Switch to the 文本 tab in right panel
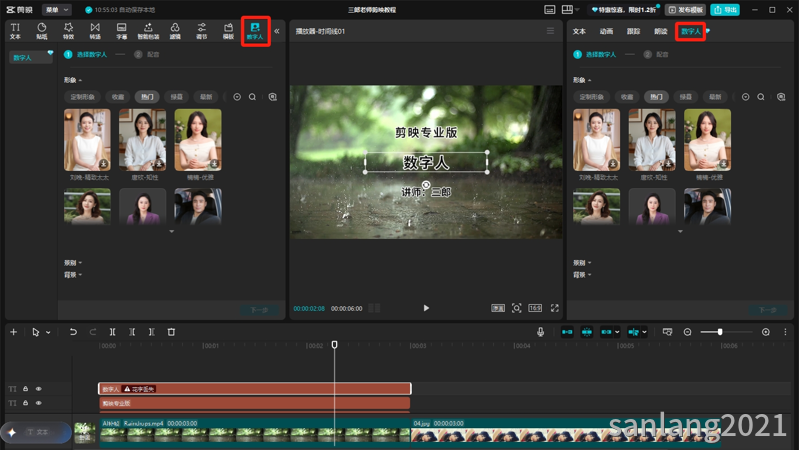Viewport: 799px width, 450px height. 579,31
